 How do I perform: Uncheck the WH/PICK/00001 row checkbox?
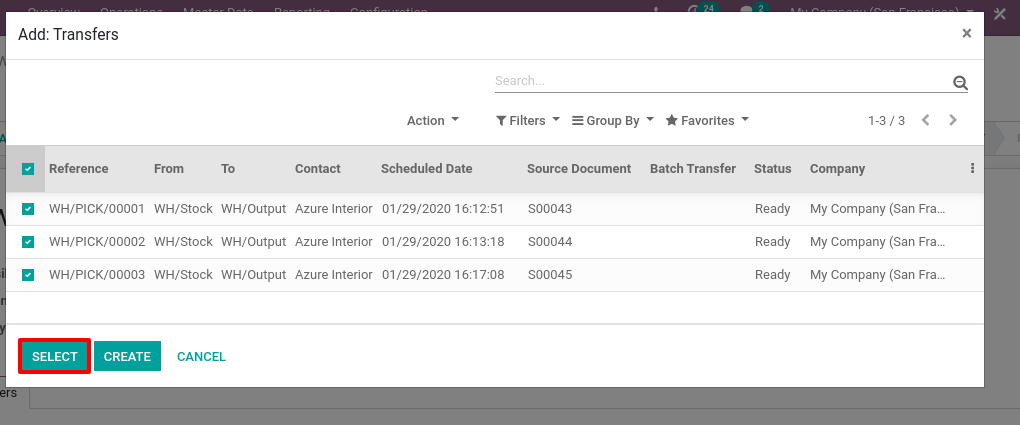pos(28,209)
